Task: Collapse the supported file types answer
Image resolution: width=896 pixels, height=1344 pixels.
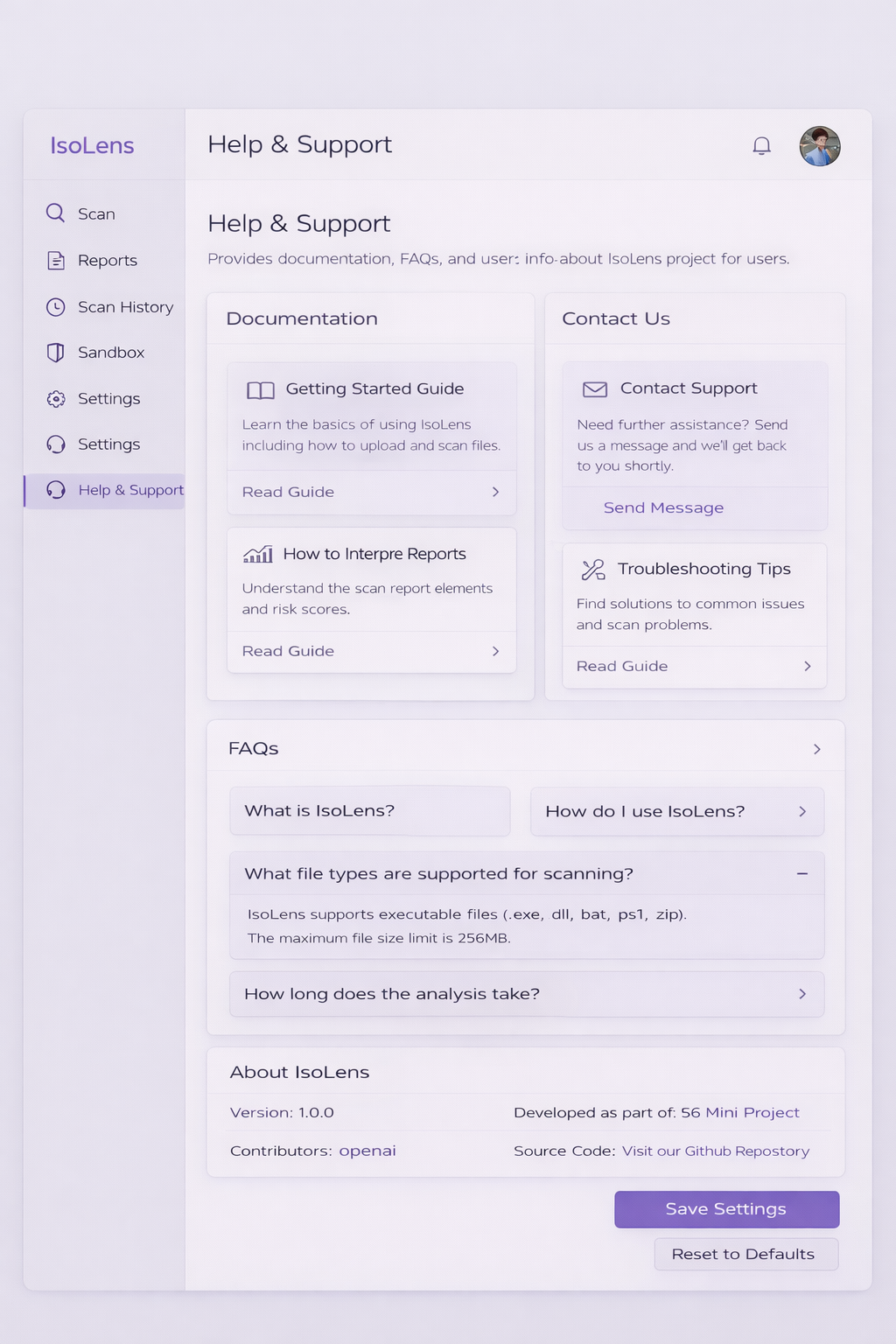Action: [801, 873]
